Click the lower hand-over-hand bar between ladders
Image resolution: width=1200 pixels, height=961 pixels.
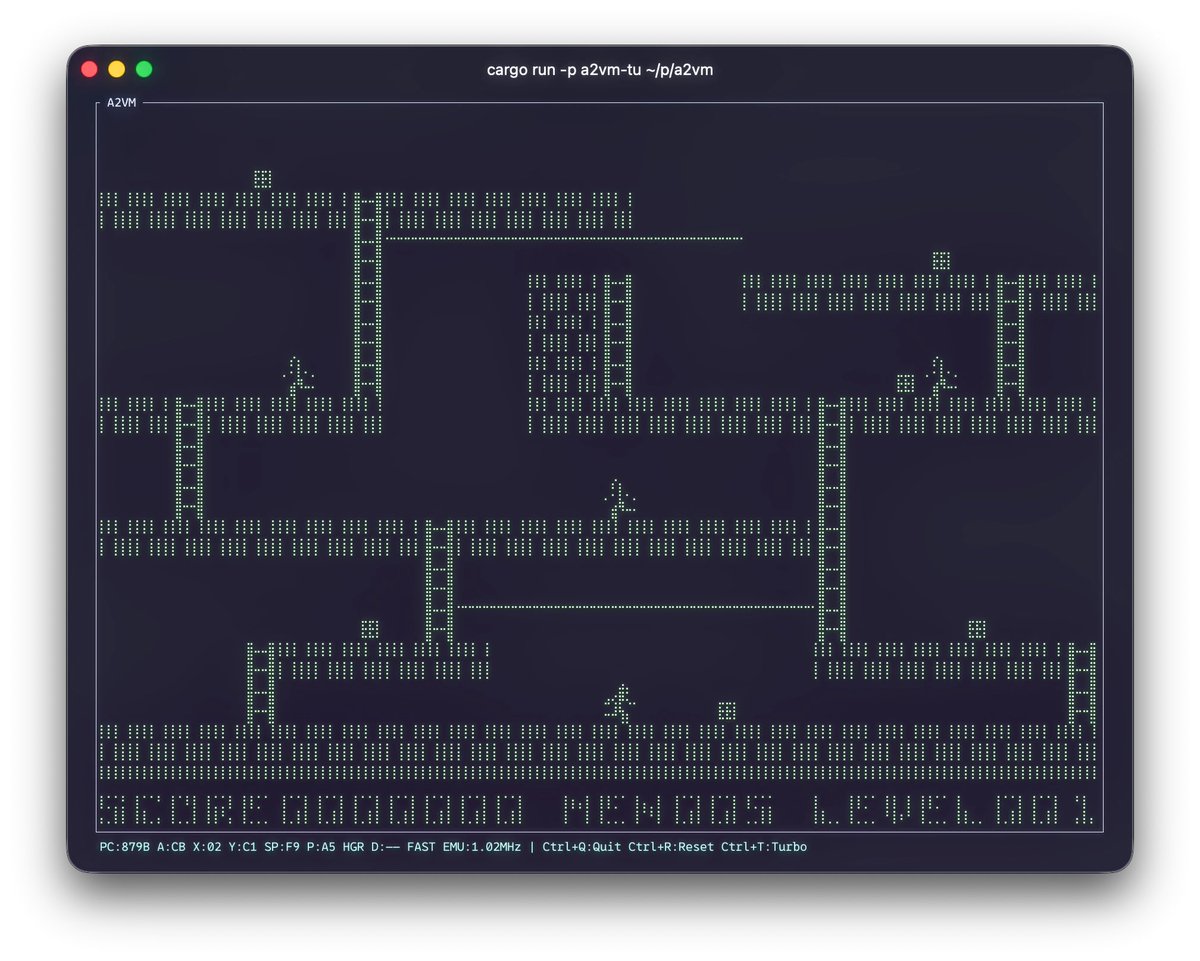(634, 606)
